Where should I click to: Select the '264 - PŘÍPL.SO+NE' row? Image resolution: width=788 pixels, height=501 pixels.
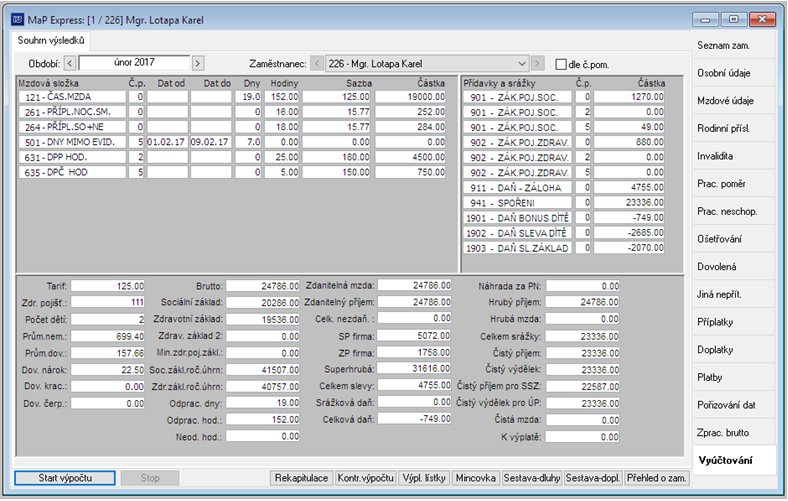click(x=232, y=127)
